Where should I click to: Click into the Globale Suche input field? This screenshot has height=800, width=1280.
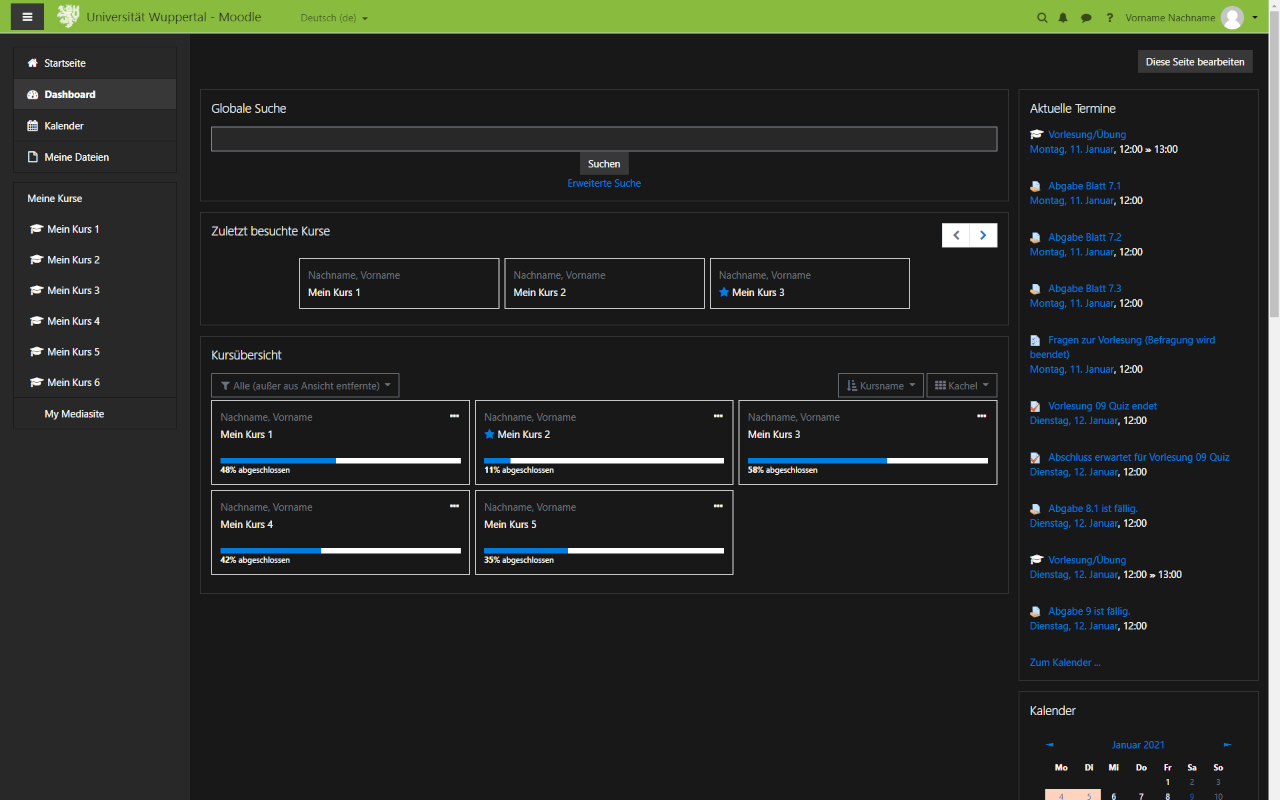point(604,139)
